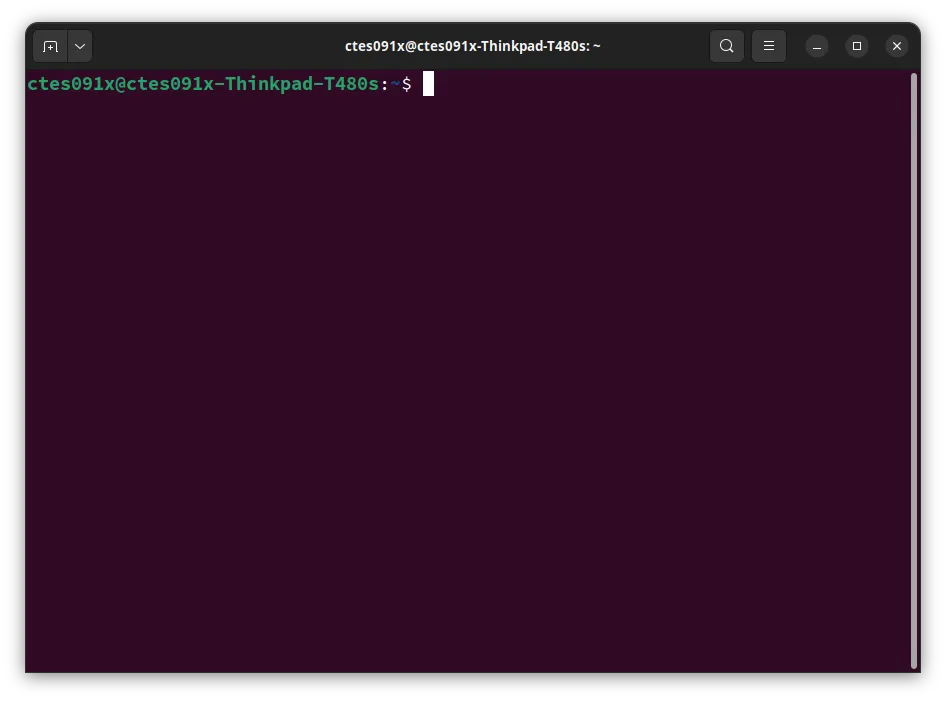Click the vertical scrollbar on the right edge
The image size is (946, 701).
914,370
